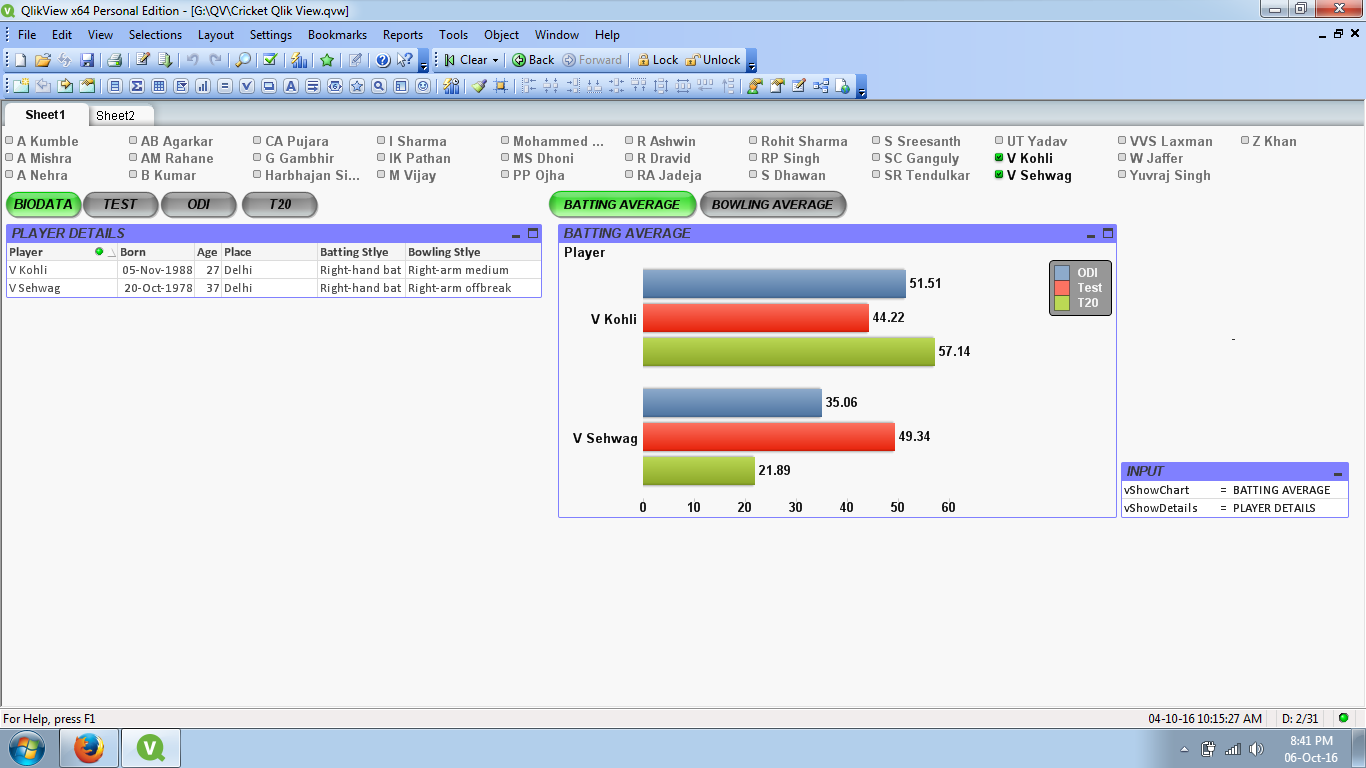Viewport: 1366px width, 768px height.
Task: Click the Create Text Object icon
Action: (x=290, y=86)
